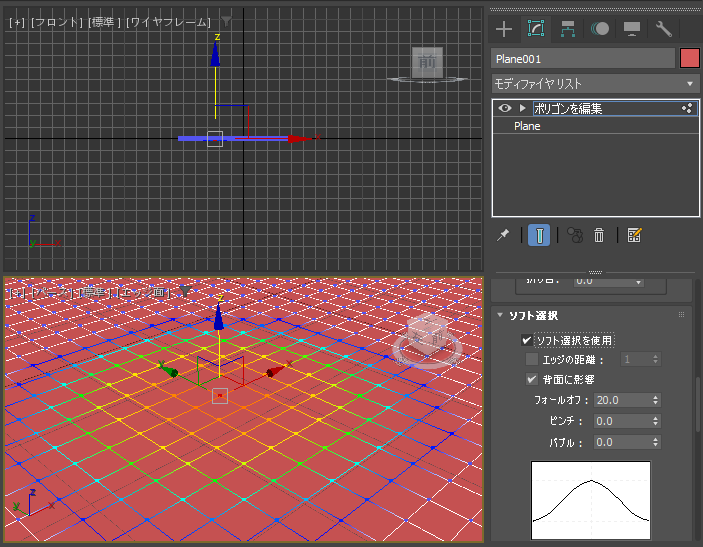Click the 前 ViewCube face in front viewport
Viewport: 703px width, 547px height.
tap(427, 62)
